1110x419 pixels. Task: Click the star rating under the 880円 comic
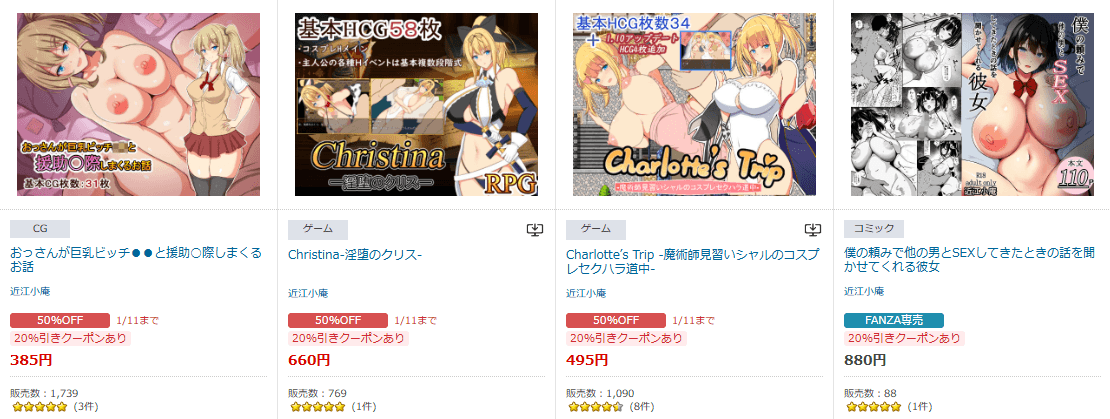pyautogui.click(x=873, y=407)
